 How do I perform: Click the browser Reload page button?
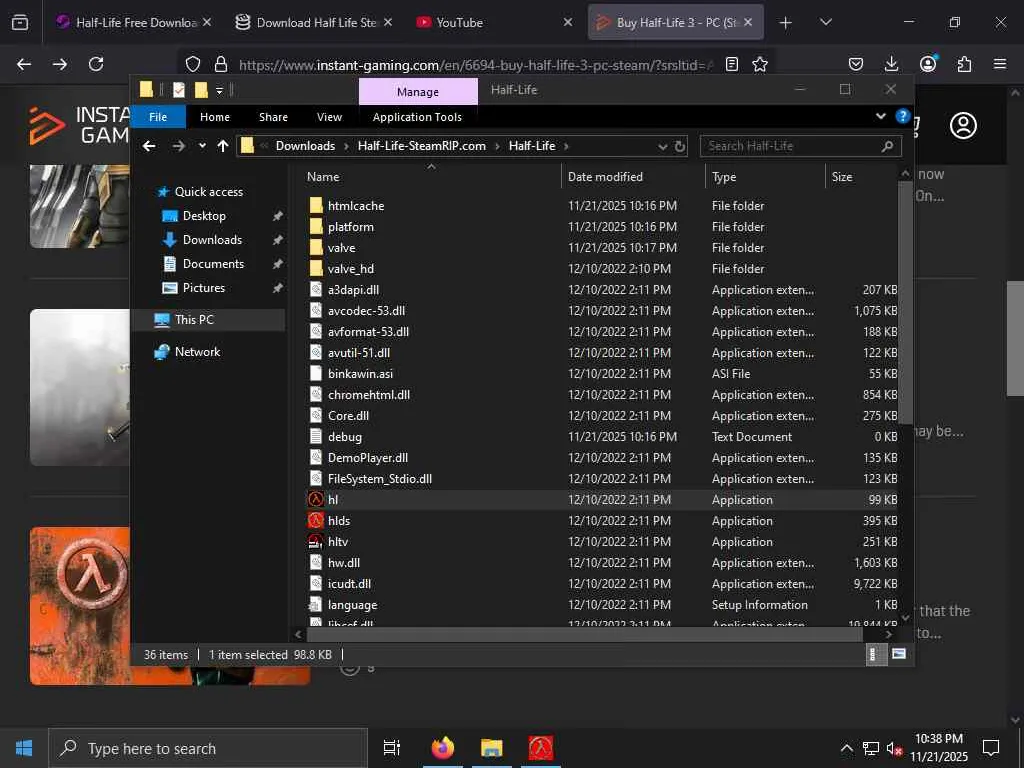click(96, 64)
